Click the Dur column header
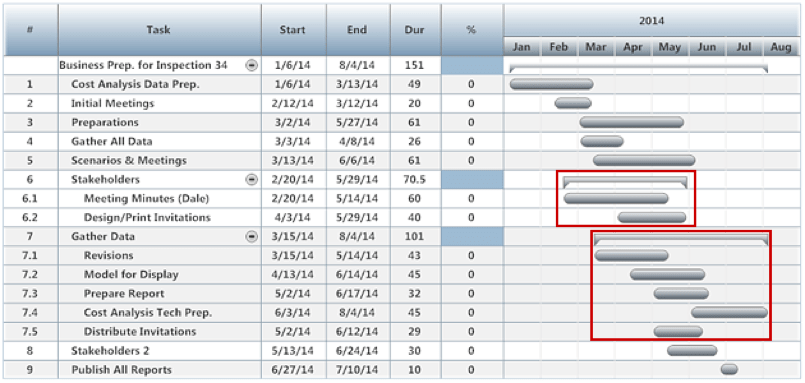Image resolution: width=805 pixels, height=383 pixels. (x=414, y=30)
